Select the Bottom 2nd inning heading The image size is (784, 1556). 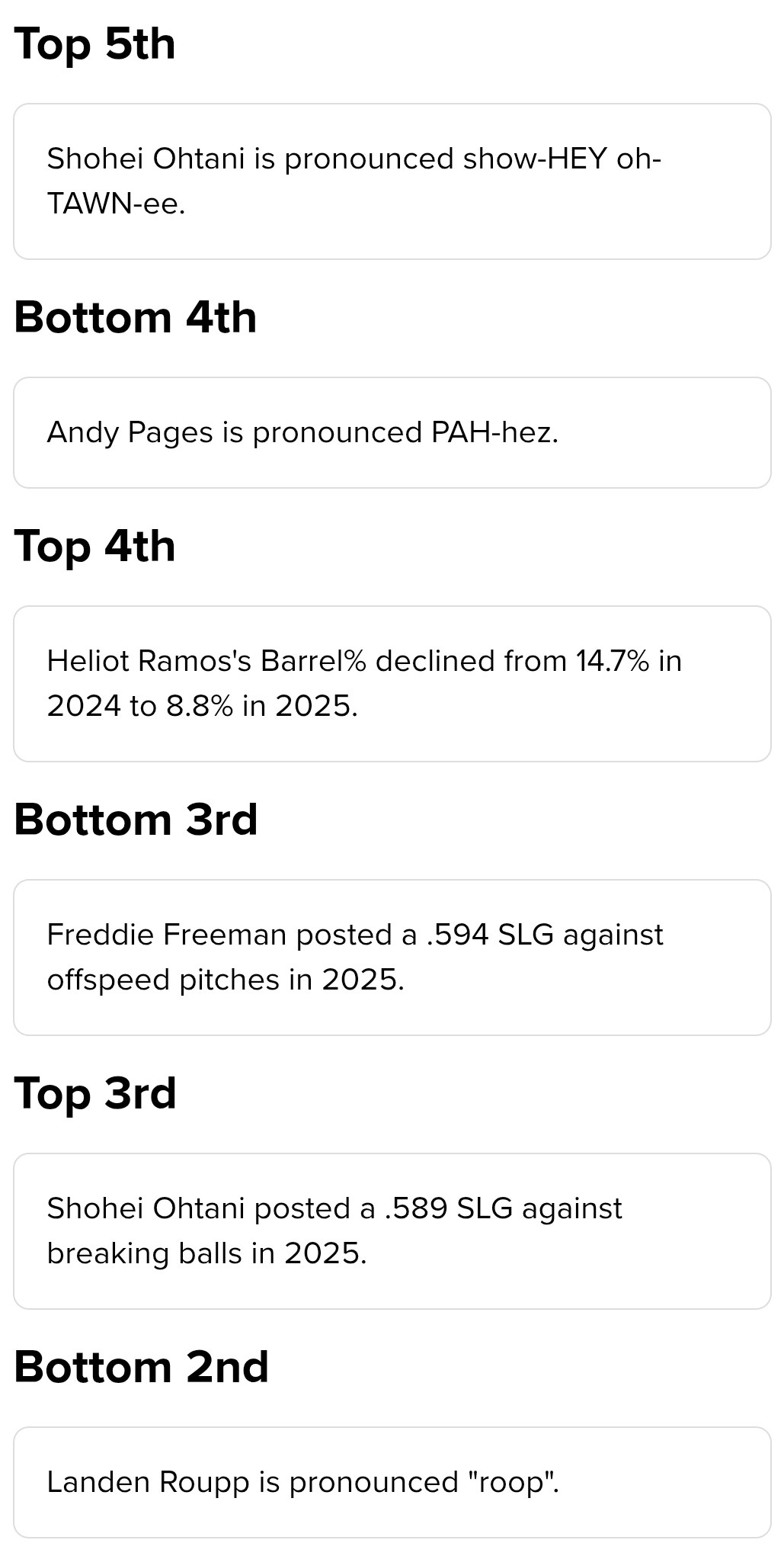[142, 1367]
